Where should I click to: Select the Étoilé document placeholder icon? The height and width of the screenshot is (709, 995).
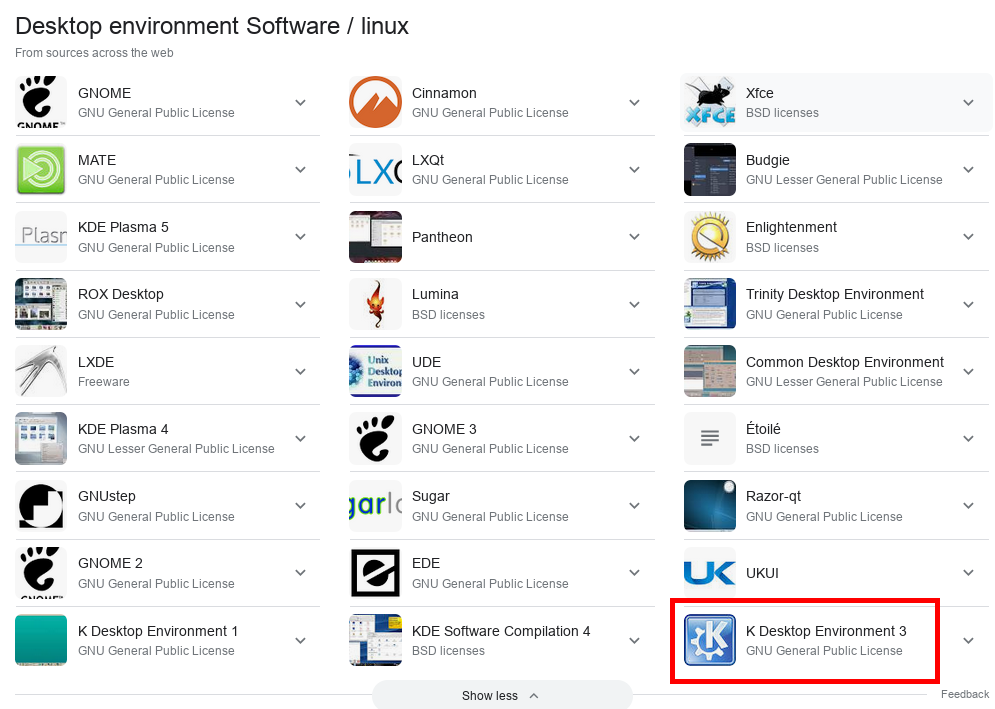[x=709, y=439]
